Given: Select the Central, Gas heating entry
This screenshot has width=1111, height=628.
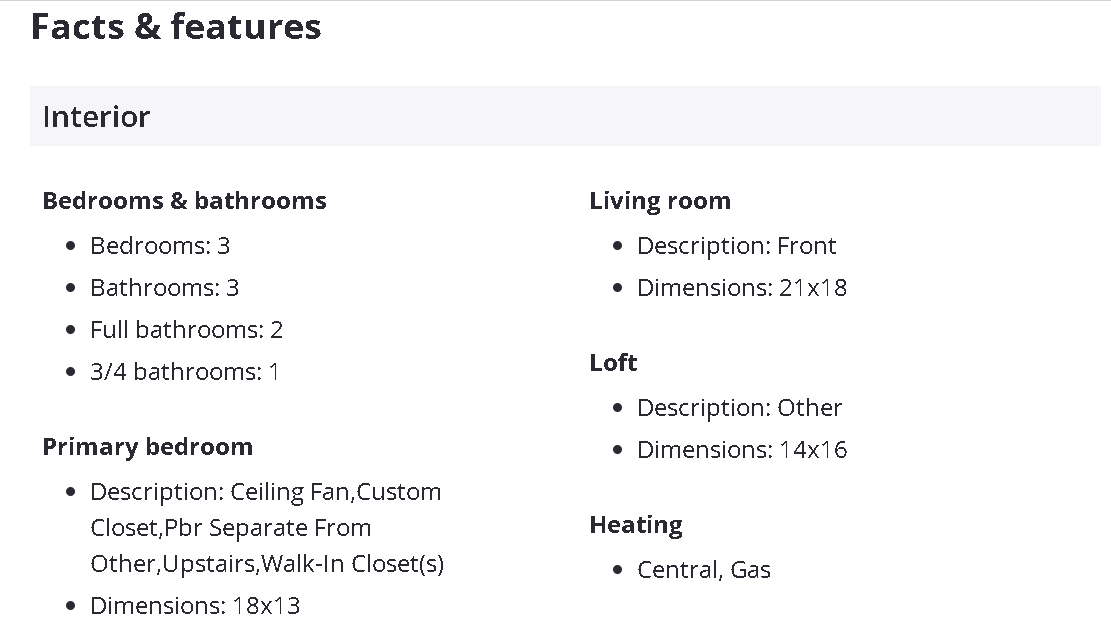Looking at the screenshot, I should [703, 570].
